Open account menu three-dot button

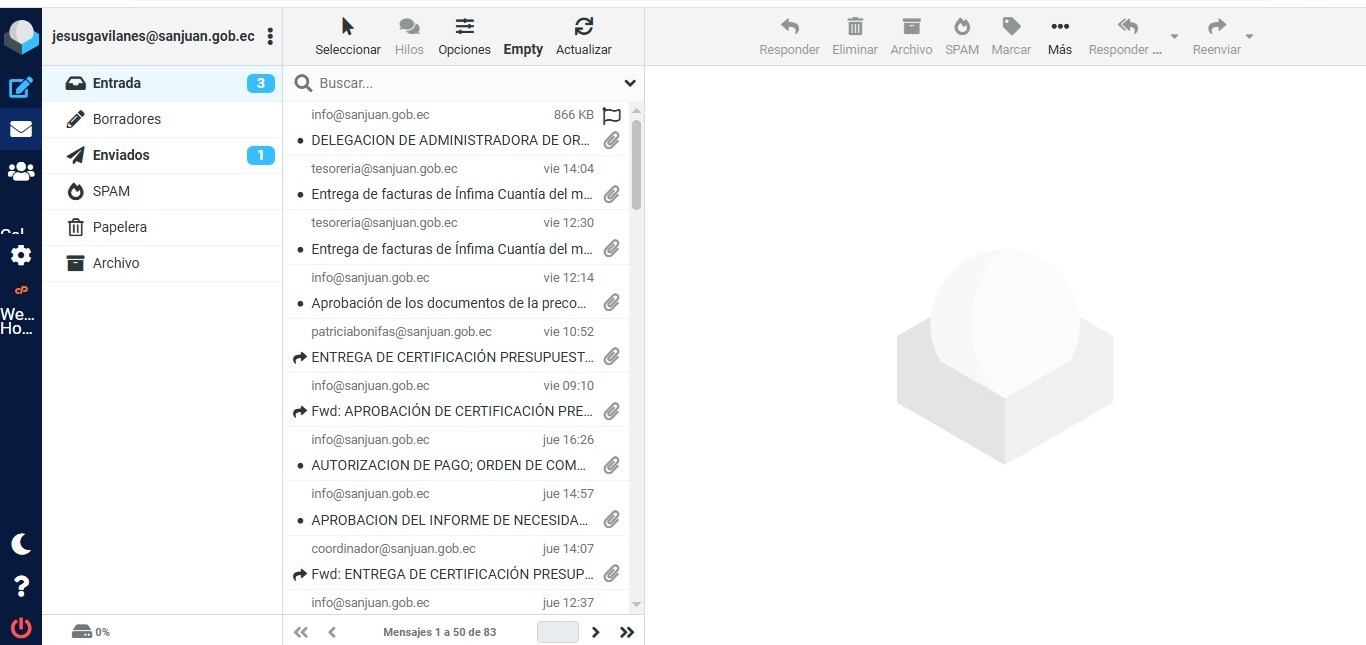[x=270, y=36]
